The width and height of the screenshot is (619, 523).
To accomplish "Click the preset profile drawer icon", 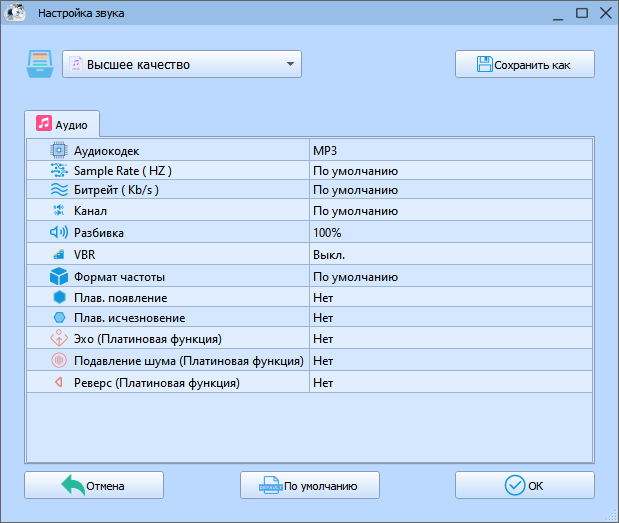I will tap(40, 64).
